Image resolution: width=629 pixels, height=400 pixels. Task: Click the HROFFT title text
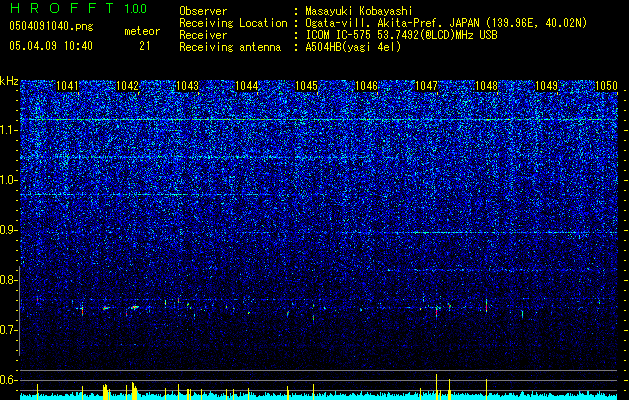coord(61,8)
